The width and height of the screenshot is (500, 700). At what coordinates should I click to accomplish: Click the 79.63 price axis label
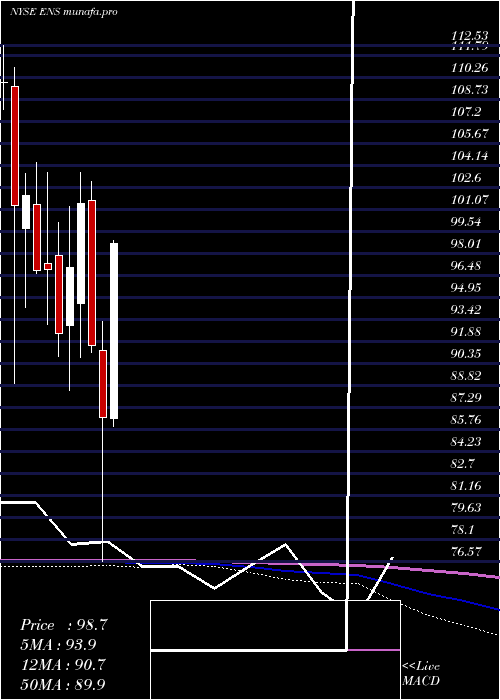(x=466, y=508)
